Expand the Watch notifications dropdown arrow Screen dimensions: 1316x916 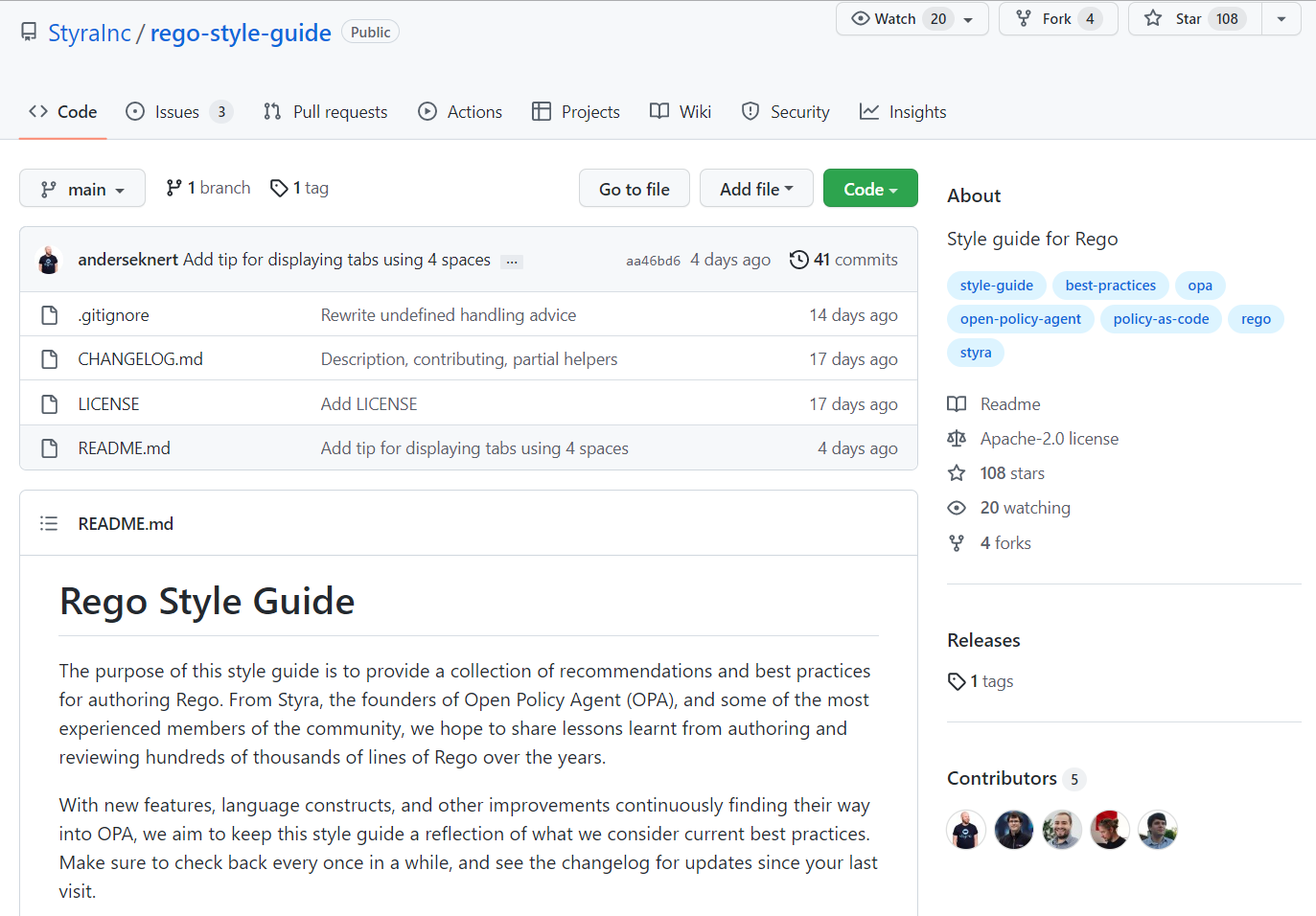969,19
